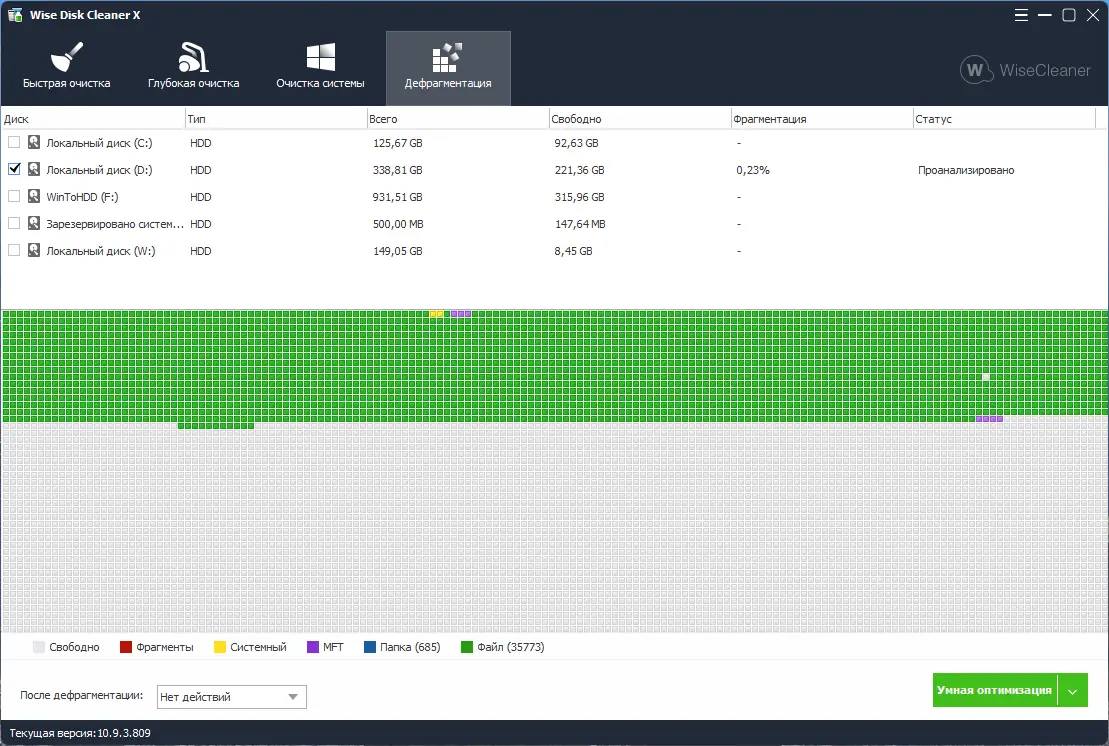Click the Свободно column header
This screenshot has width=1109, height=746.
click(x=639, y=119)
